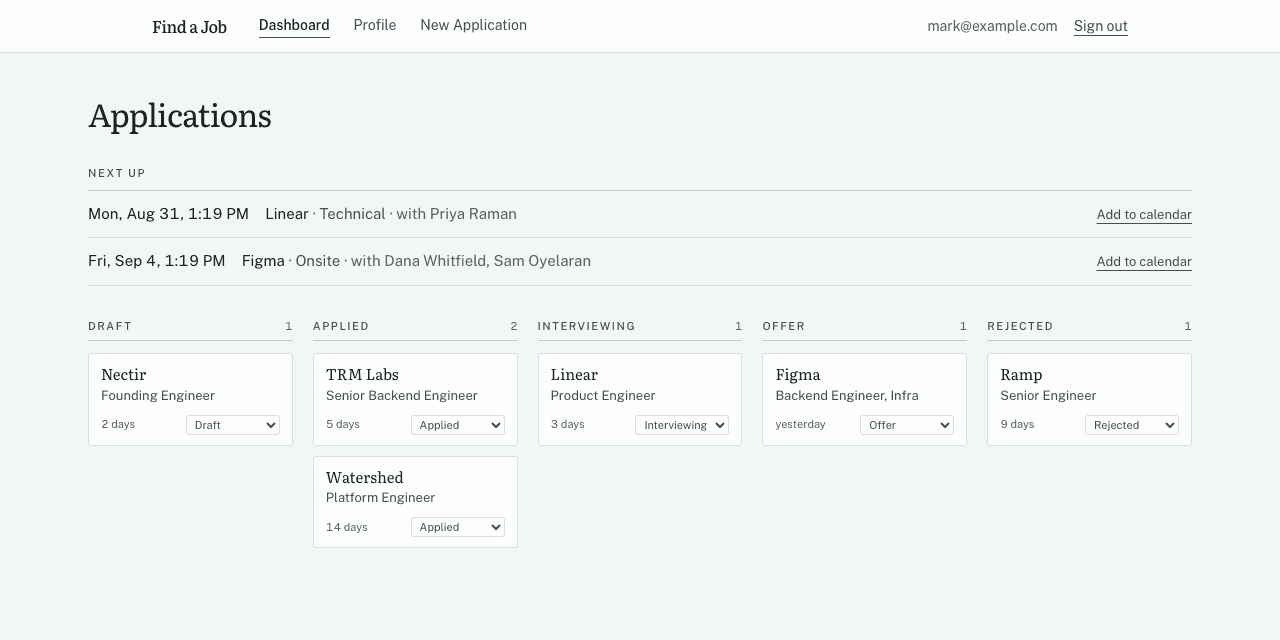The width and height of the screenshot is (1280, 640).
Task: Open the Watershed card title
Action: click(x=365, y=477)
